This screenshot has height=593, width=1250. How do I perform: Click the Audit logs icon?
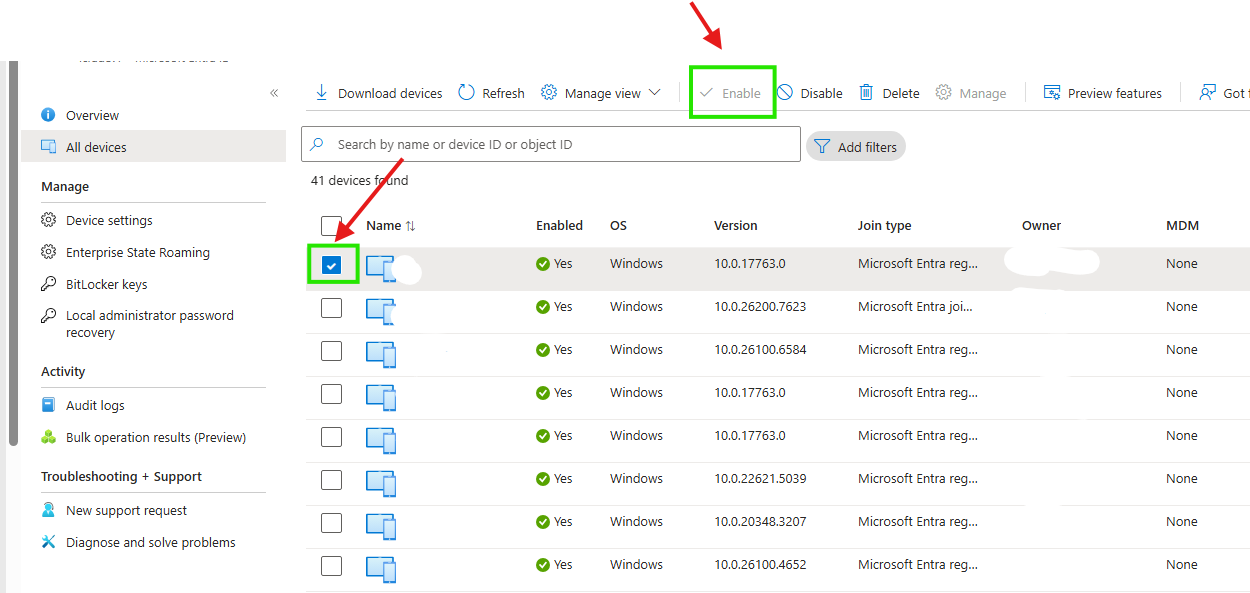pos(48,405)
